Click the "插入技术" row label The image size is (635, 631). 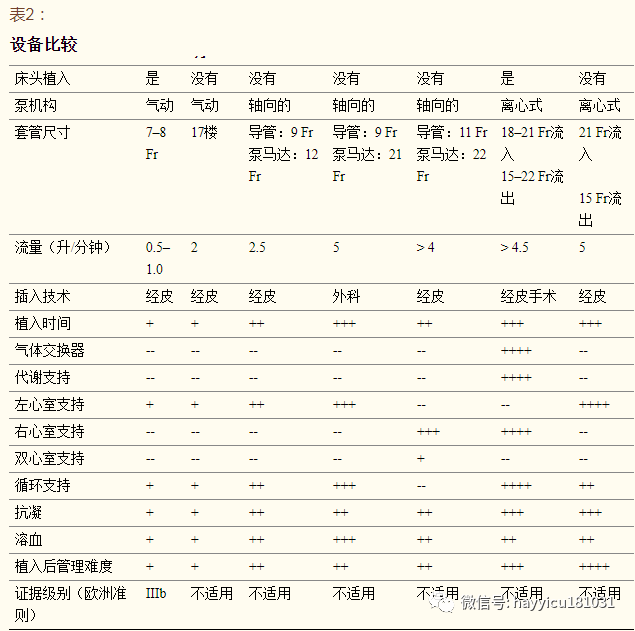43,296
